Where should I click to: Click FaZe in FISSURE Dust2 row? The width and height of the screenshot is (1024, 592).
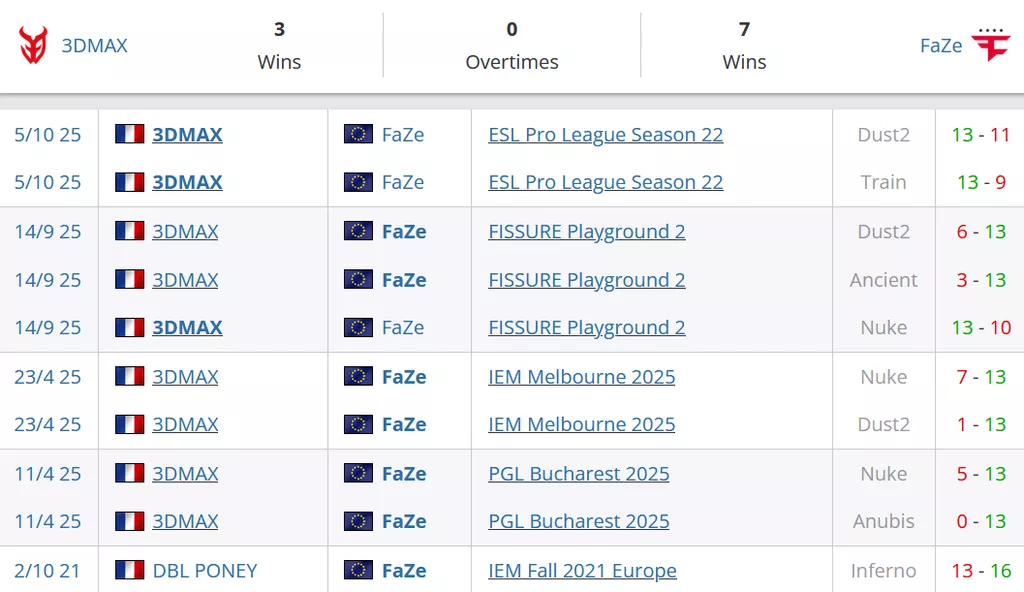pos(404,231)
